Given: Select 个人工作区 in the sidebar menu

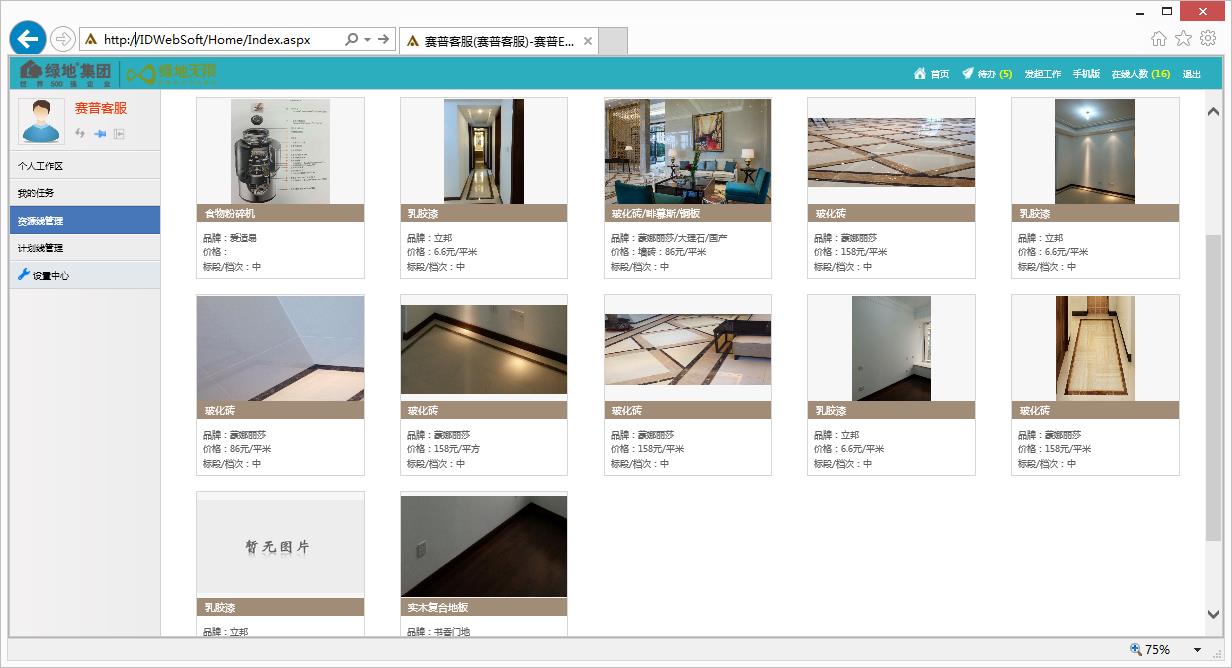Looking at the screenshot, I should [x=40, y=166].
